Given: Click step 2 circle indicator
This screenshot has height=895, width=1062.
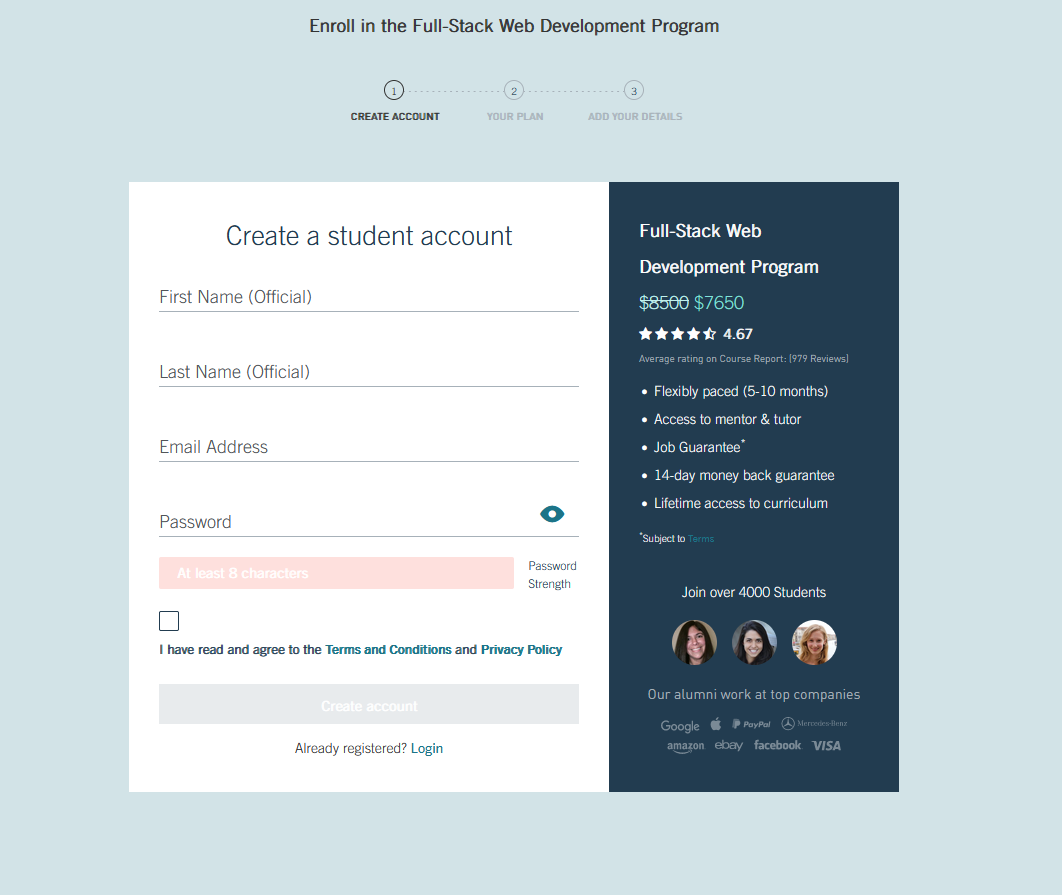Looking at the screenshot, I should pyautogui.click(x=514, y=91).
